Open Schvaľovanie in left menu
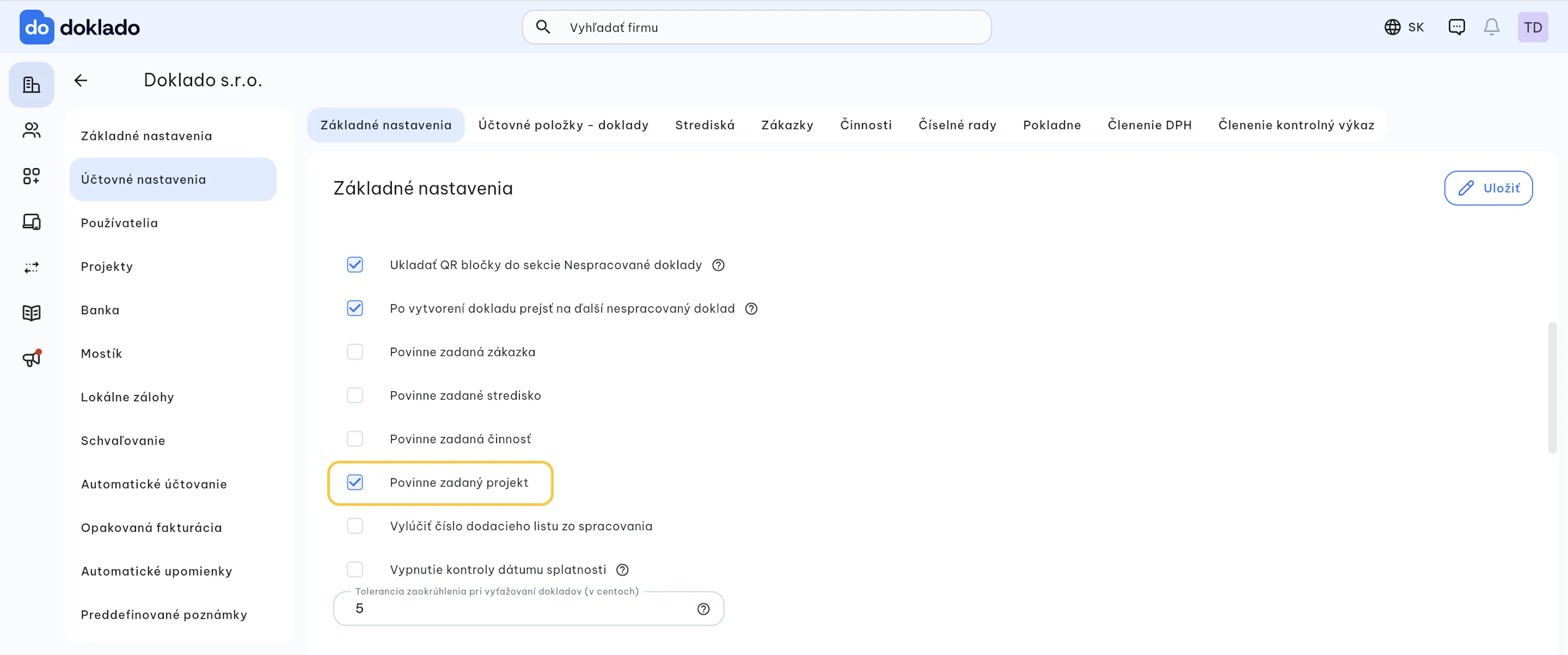Viewport: 1568px width, 655px height. 173,440
